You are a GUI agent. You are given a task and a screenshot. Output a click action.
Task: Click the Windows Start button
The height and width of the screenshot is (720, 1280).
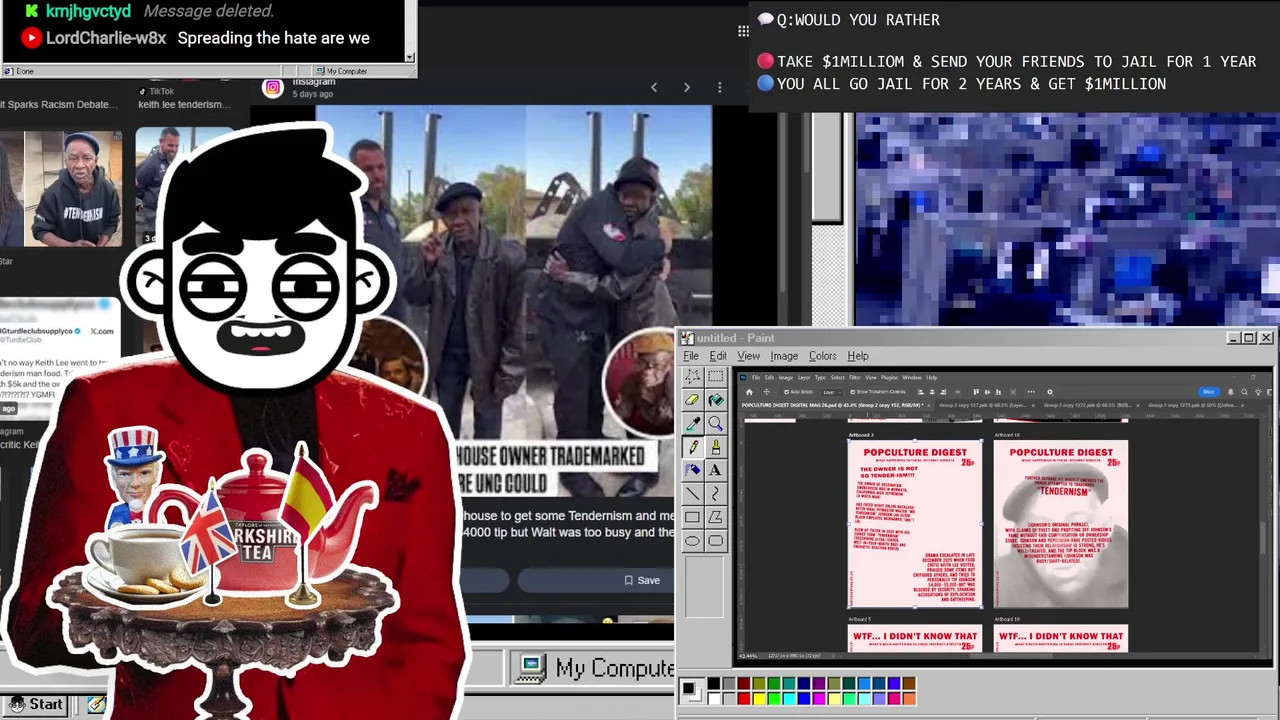point(35,704)
